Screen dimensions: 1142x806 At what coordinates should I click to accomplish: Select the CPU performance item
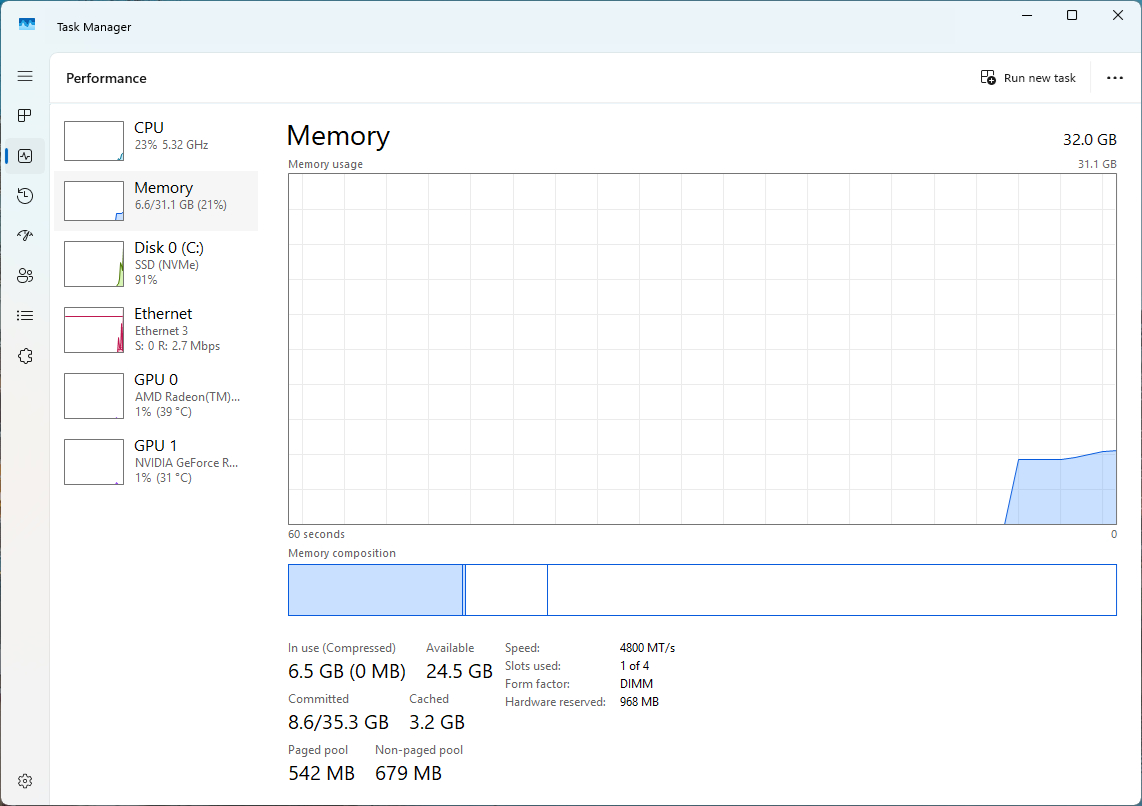pos(156,141)
